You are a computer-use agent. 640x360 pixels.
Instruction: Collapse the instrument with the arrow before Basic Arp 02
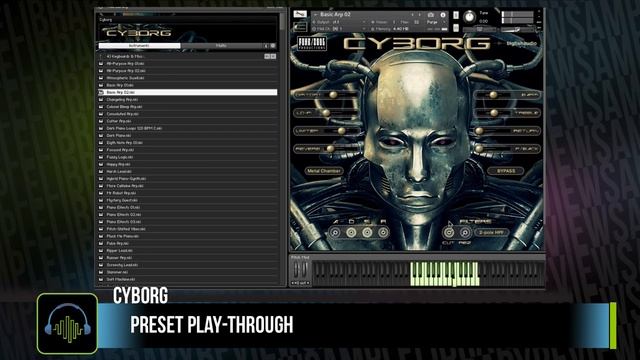coord(316,15)
